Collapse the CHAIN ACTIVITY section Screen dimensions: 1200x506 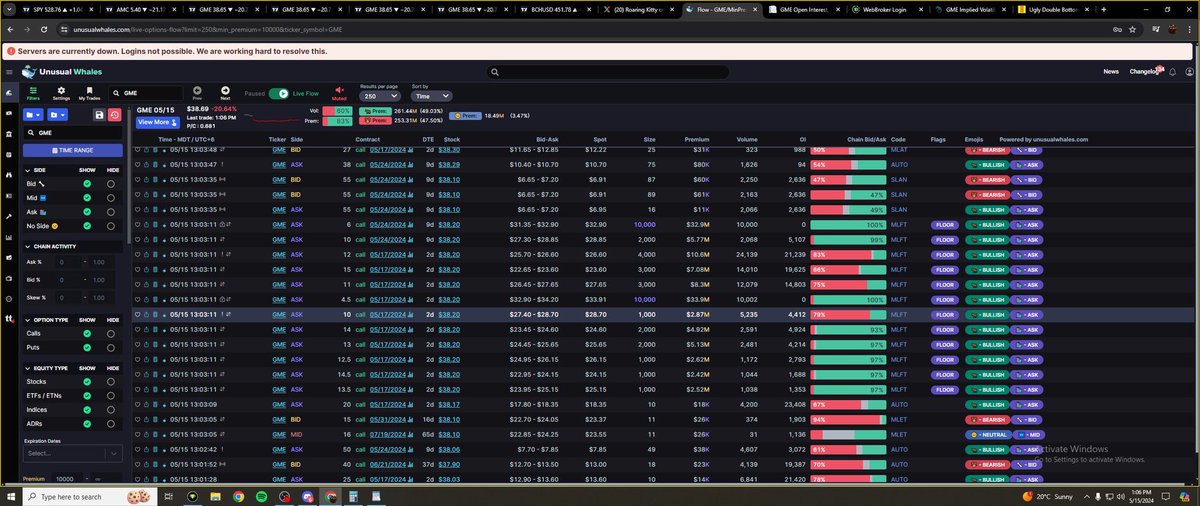pyautogui.click(x=27, y=246)
